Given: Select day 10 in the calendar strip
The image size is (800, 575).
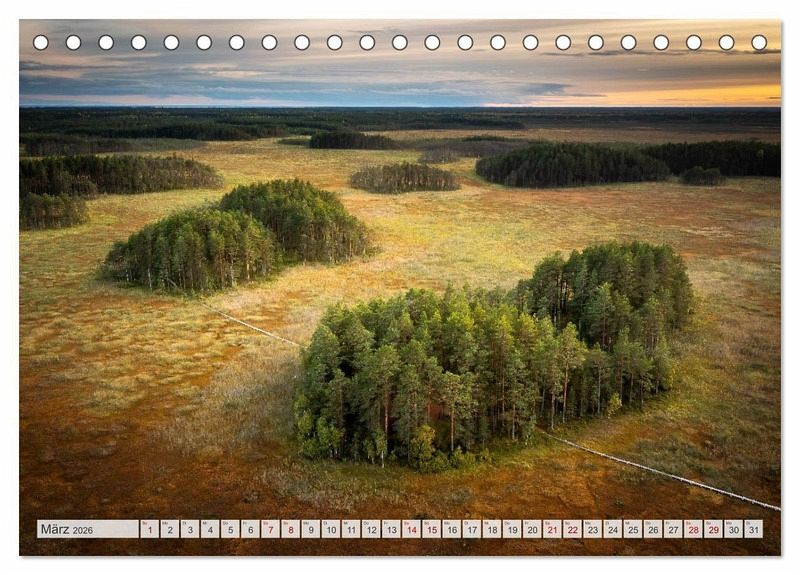Looking at the screenshot, I should click(x=330, y=529).
